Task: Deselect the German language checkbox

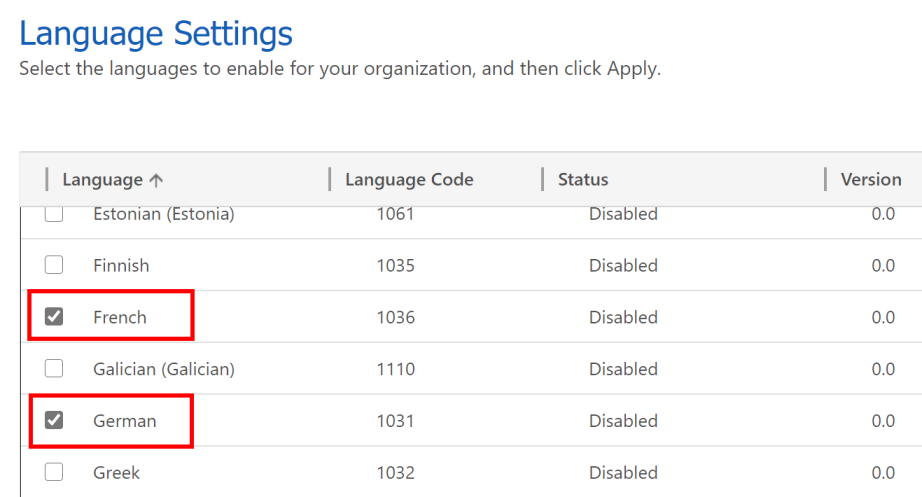Action: click(x=54, y=421)
